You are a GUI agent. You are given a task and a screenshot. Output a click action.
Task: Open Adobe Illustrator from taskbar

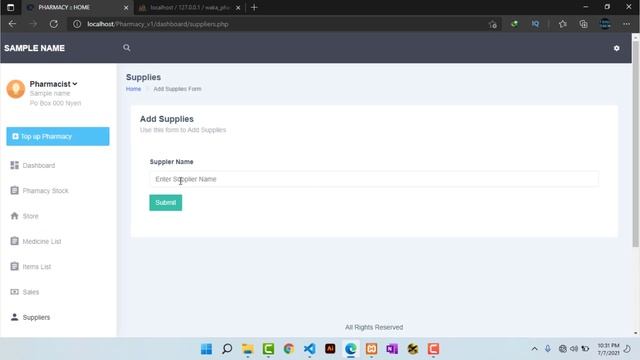[x=330, y=349]
